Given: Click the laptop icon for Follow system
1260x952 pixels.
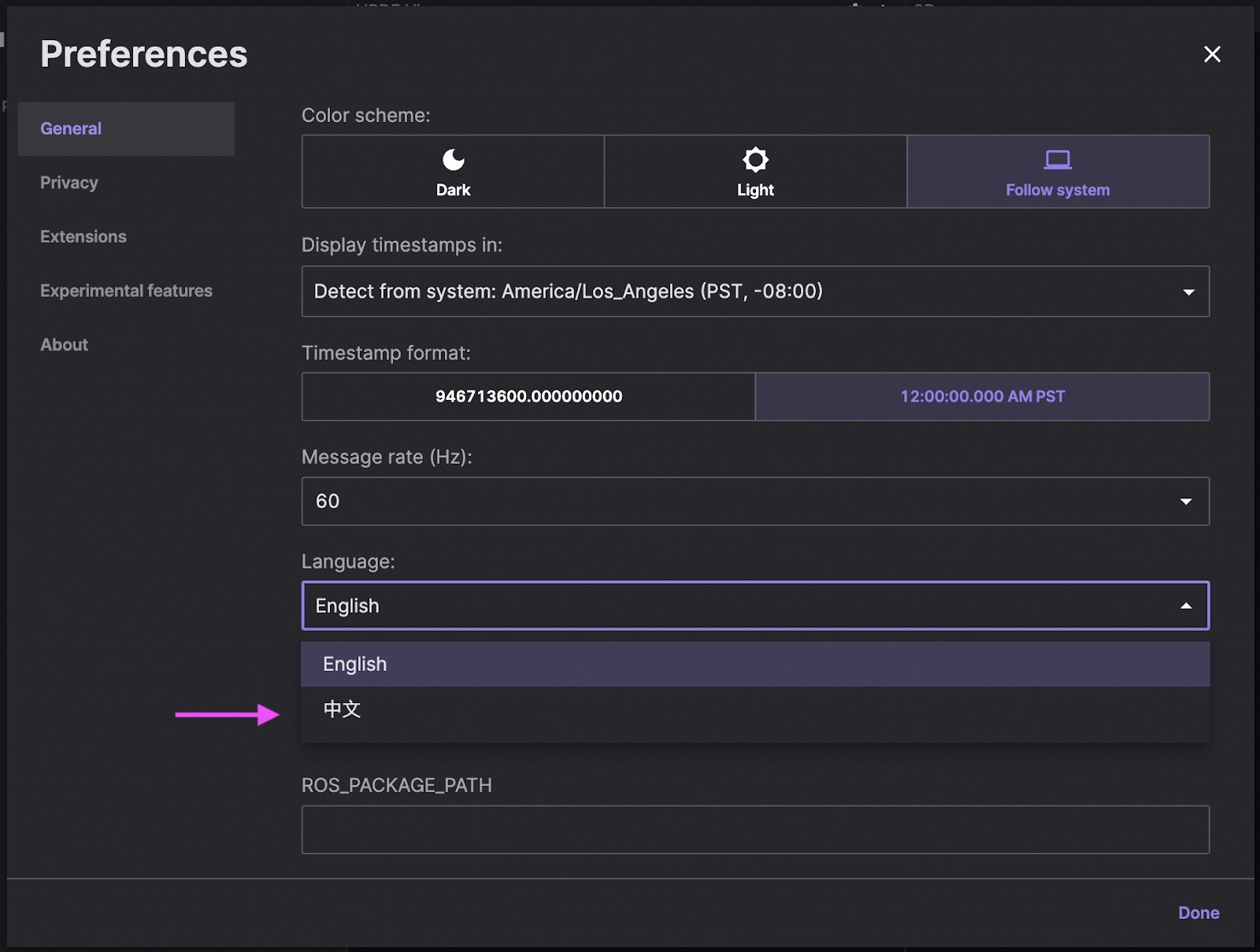Looking at the screenshot, I should tap(1057, 160).
